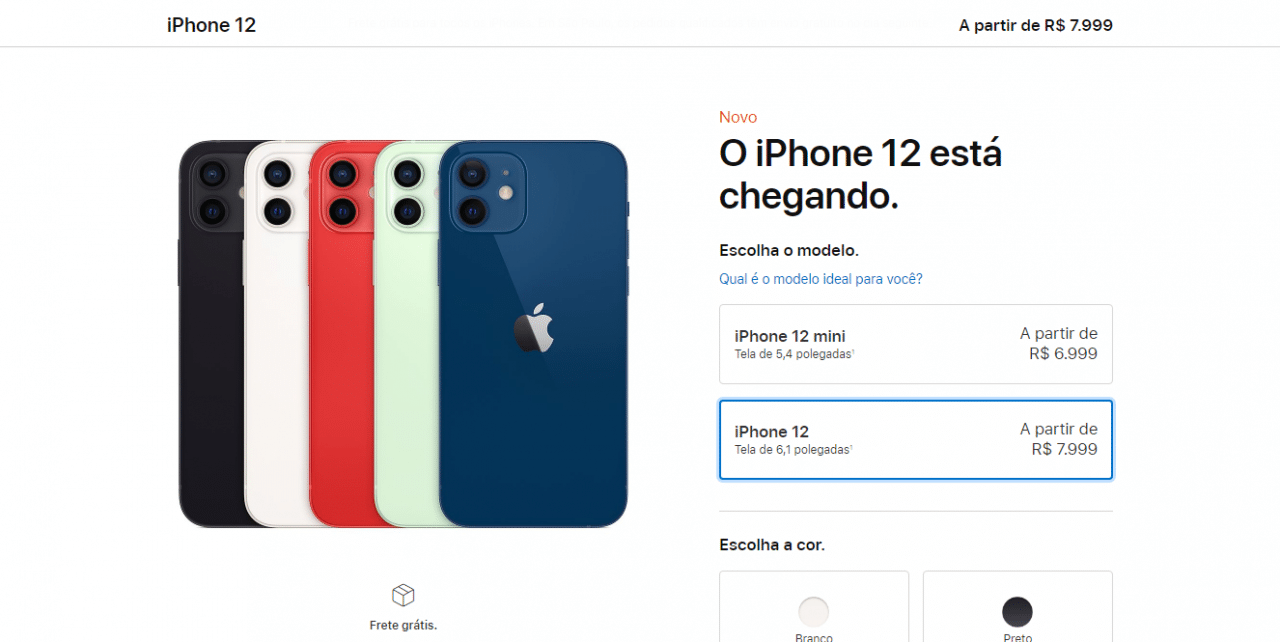Select the iPhone 12 6,1 polegadas option
The height and width of the screenshot is (642, 1280).
[x=916, y=440]
